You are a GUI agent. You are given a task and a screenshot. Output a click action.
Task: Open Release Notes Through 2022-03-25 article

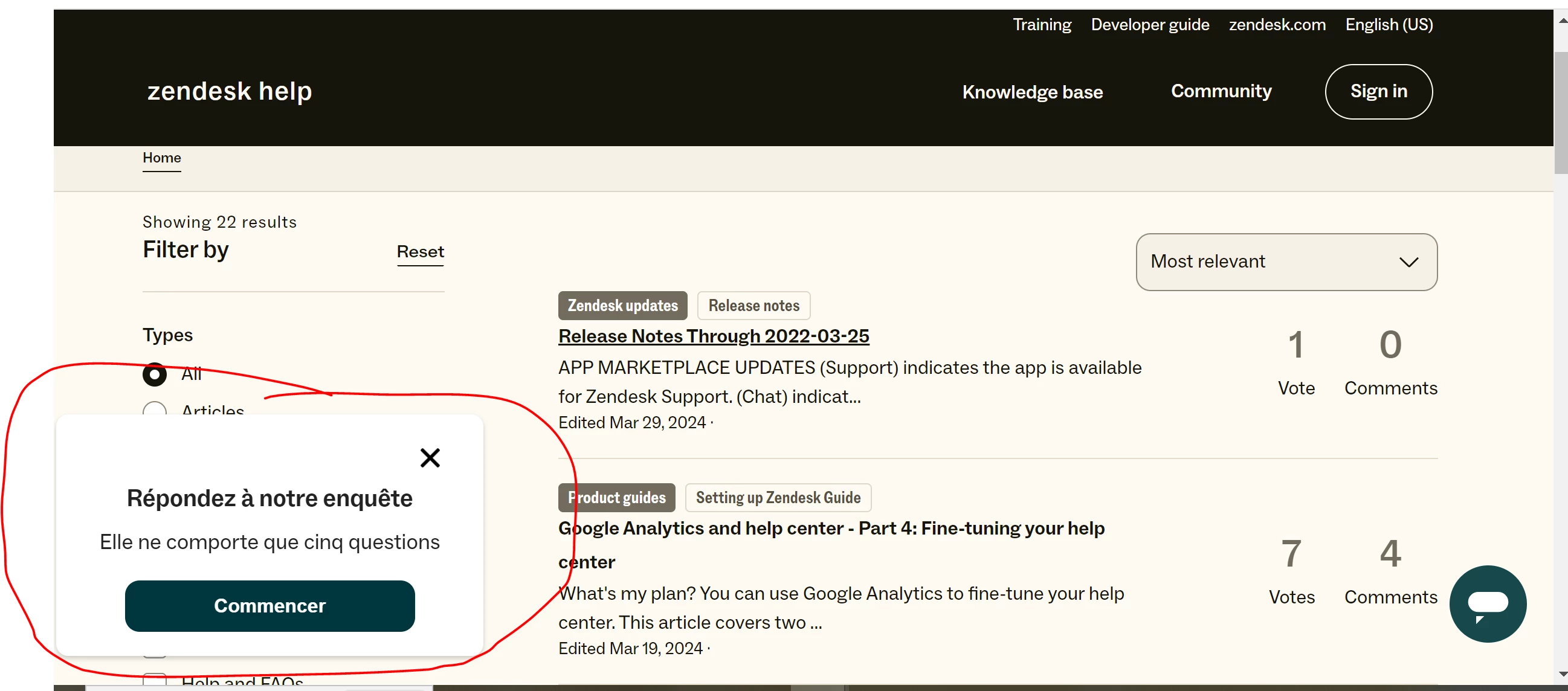pos(714,336)
